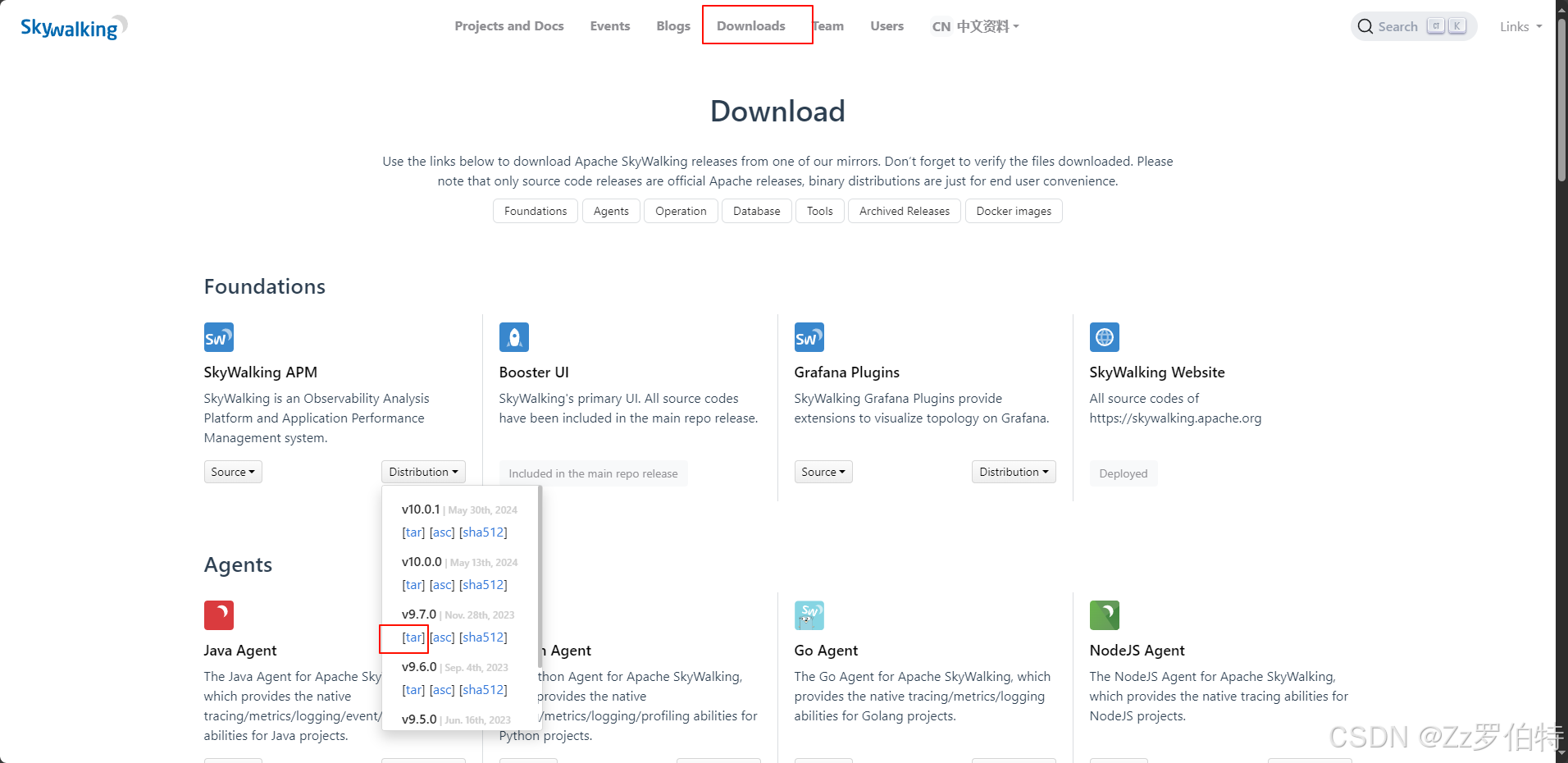Expand the Links dropdown
This screenshot has height=763, width=1568.
(x=1521, y=26)
